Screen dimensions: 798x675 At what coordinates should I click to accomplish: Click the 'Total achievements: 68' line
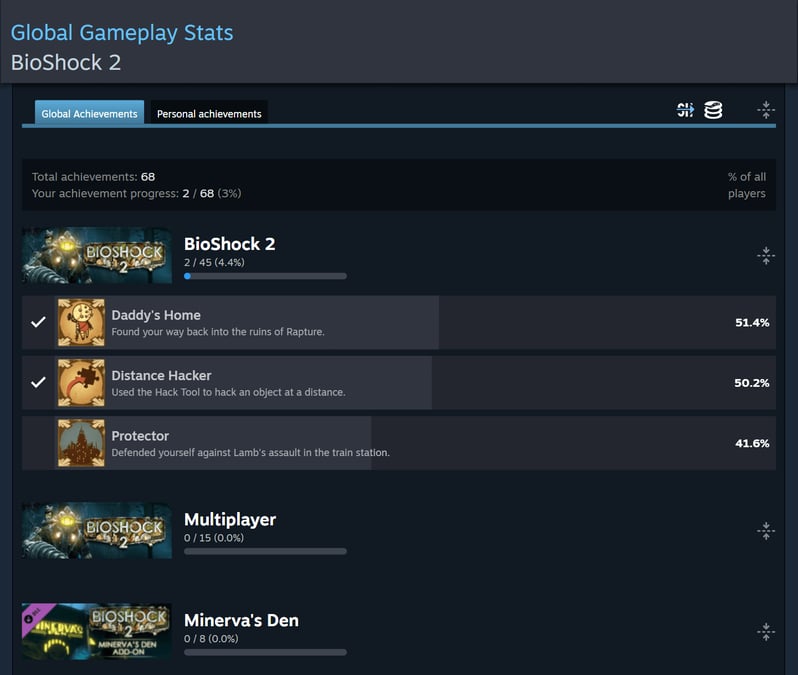point(94,177)
